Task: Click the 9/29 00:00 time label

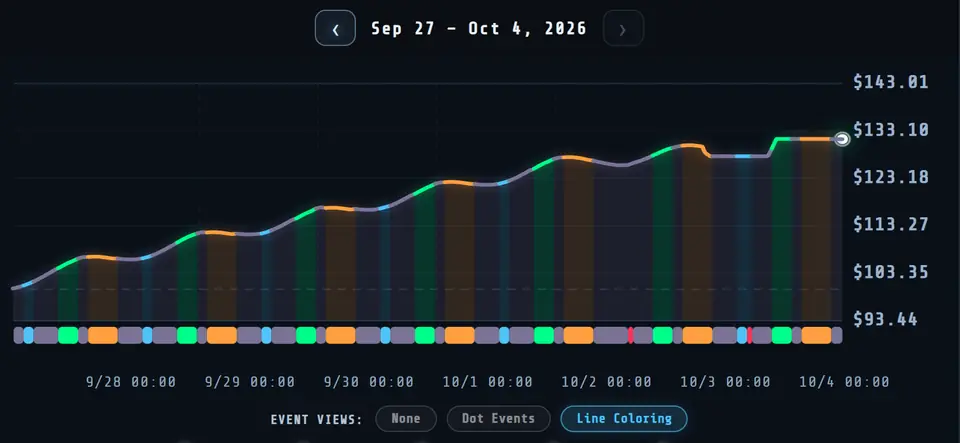Action: pos(250,382)
